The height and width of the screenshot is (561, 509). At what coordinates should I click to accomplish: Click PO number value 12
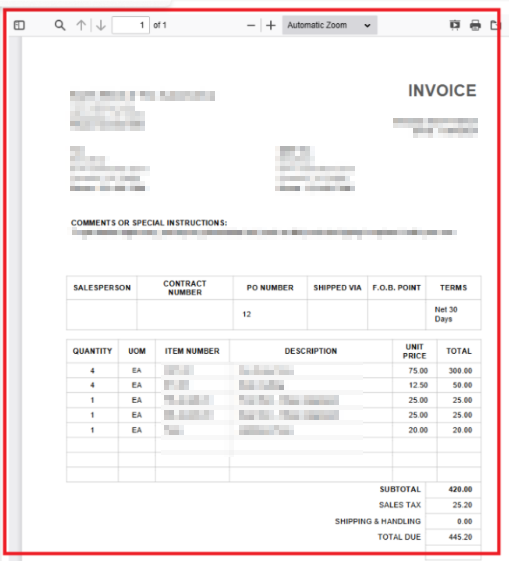pyautogui.click(x=246, y=314)
